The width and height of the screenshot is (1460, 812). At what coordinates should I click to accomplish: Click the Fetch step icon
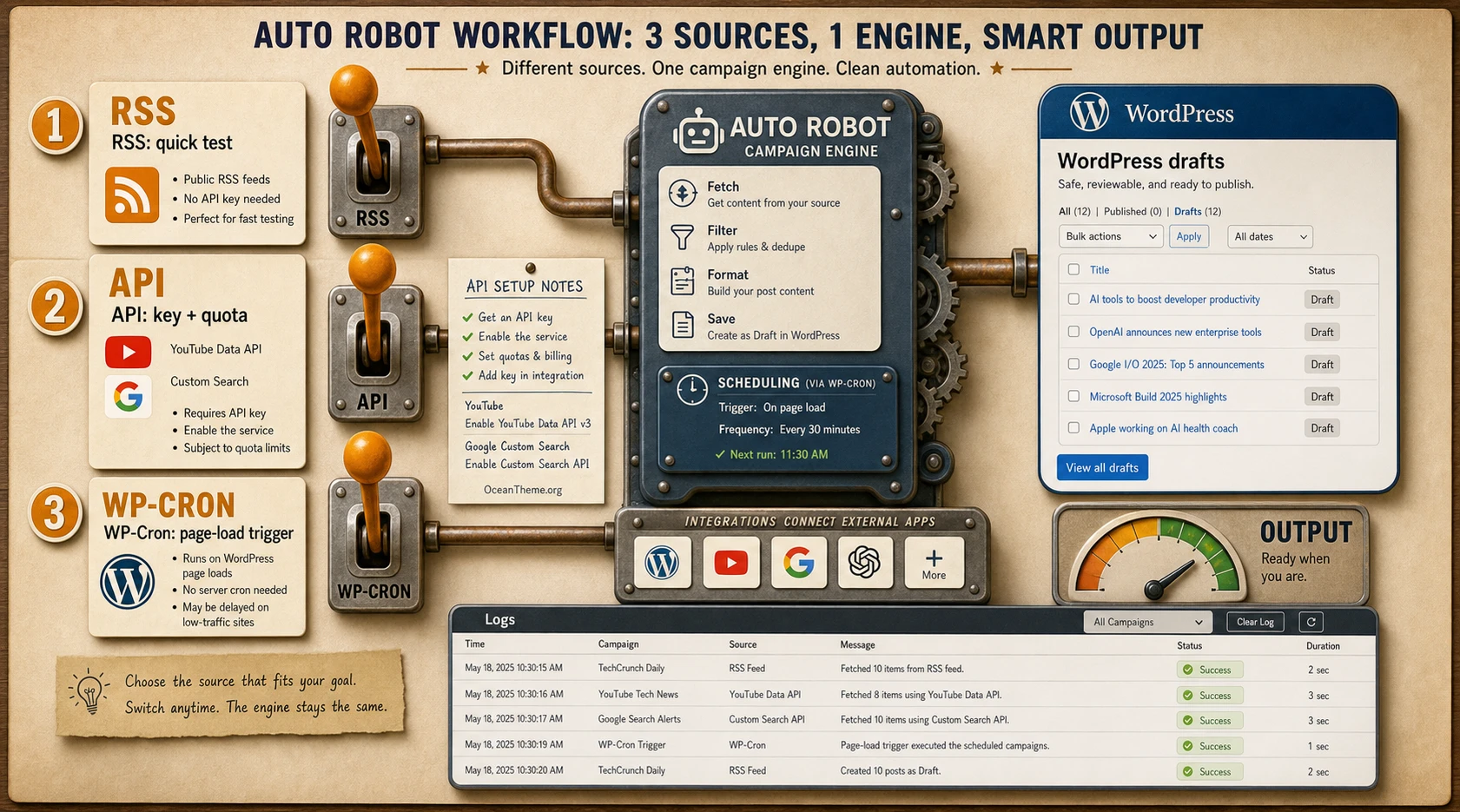pos(683,193)
